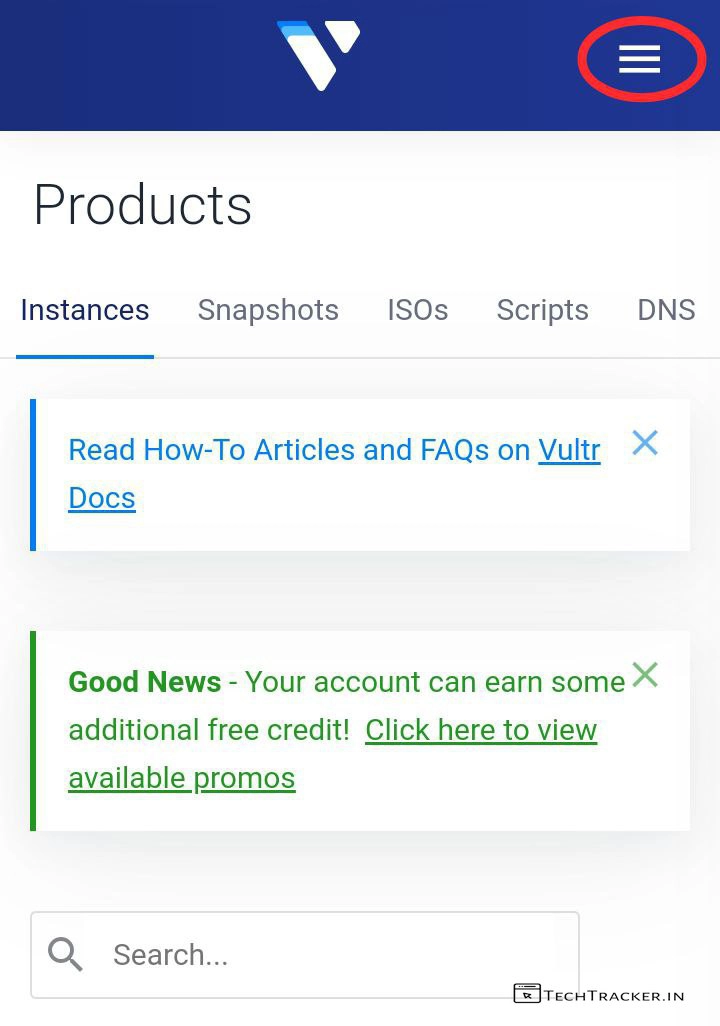
Task: Select the Instances tab
Action: coord(85,310)
